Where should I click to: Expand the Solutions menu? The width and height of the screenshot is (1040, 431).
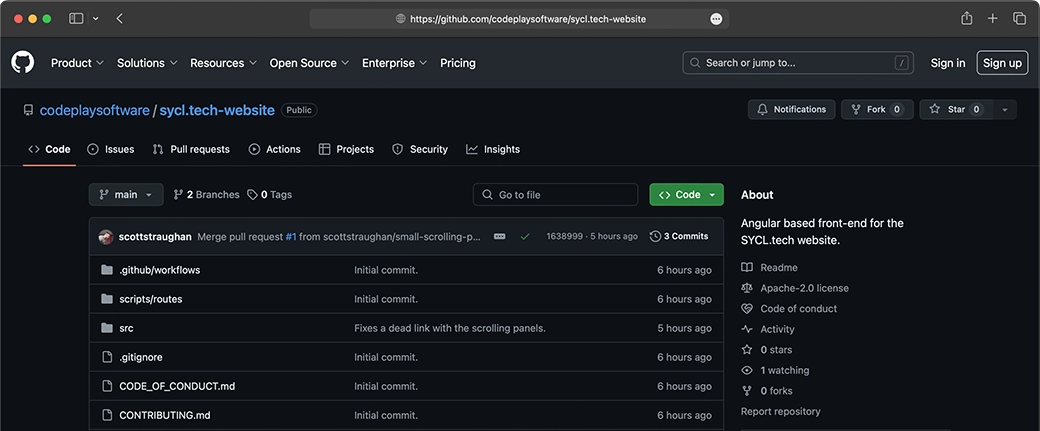coord(147,63)
